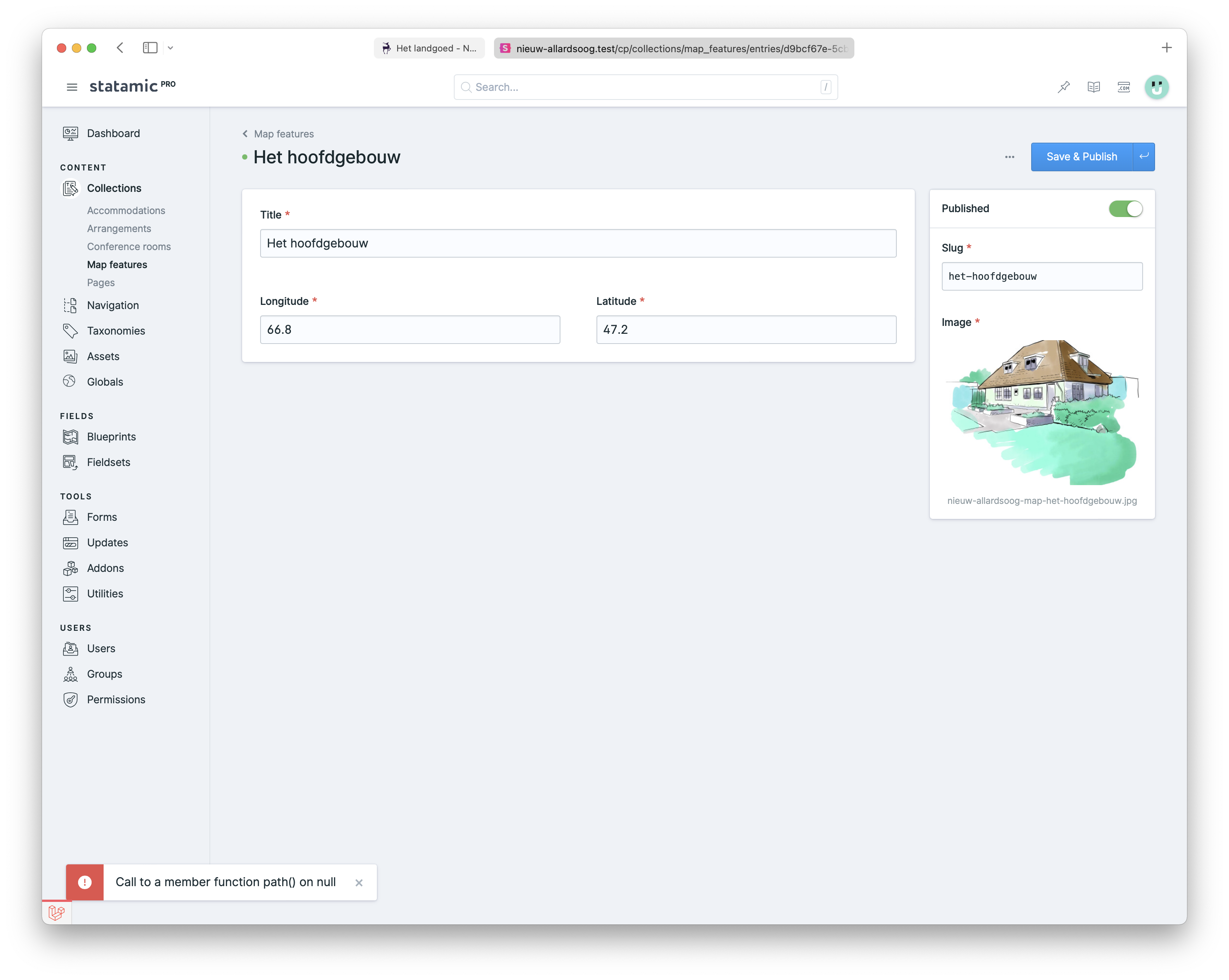Disable the Published toggle

point(1126,209)
